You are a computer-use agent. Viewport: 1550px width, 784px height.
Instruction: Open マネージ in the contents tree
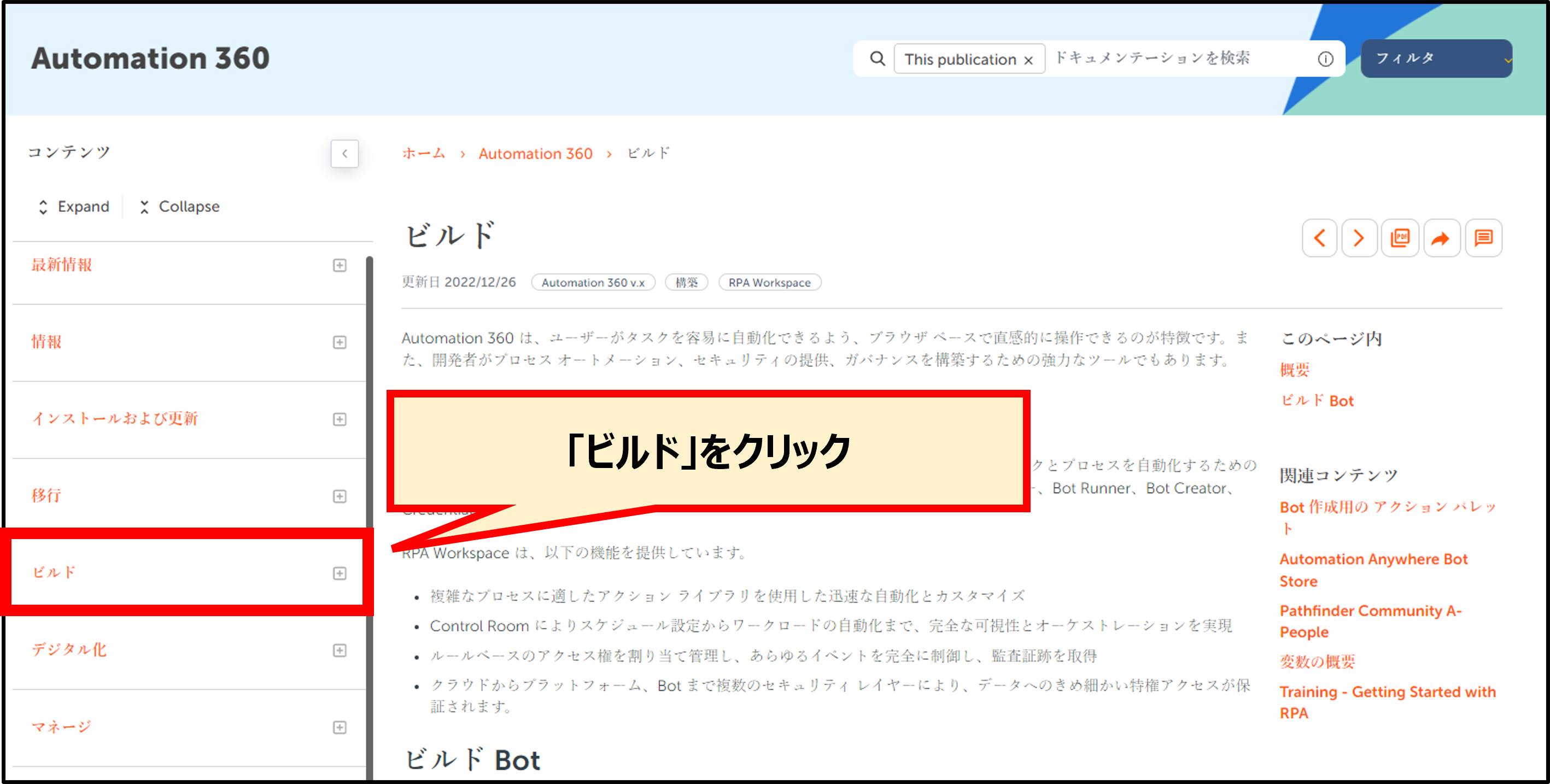coord(61,727)
